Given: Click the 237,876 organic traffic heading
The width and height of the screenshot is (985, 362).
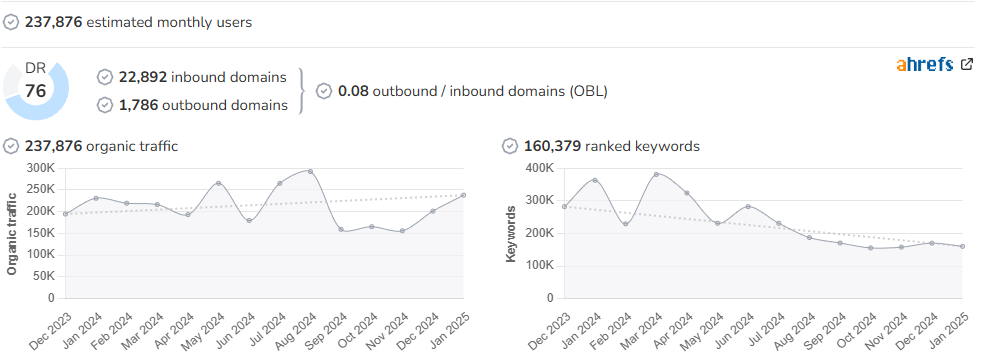Looking at the screenshot, I should pyautogui.click(x=101, y=146).
